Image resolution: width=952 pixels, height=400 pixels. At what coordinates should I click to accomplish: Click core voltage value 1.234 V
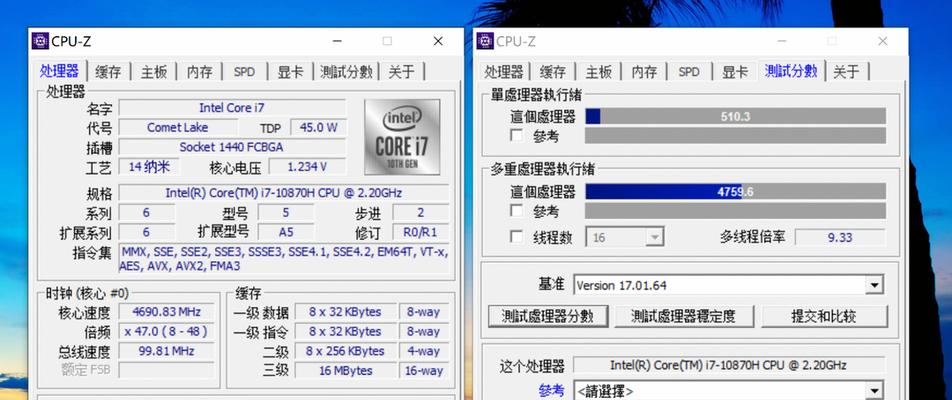point(307,166)
